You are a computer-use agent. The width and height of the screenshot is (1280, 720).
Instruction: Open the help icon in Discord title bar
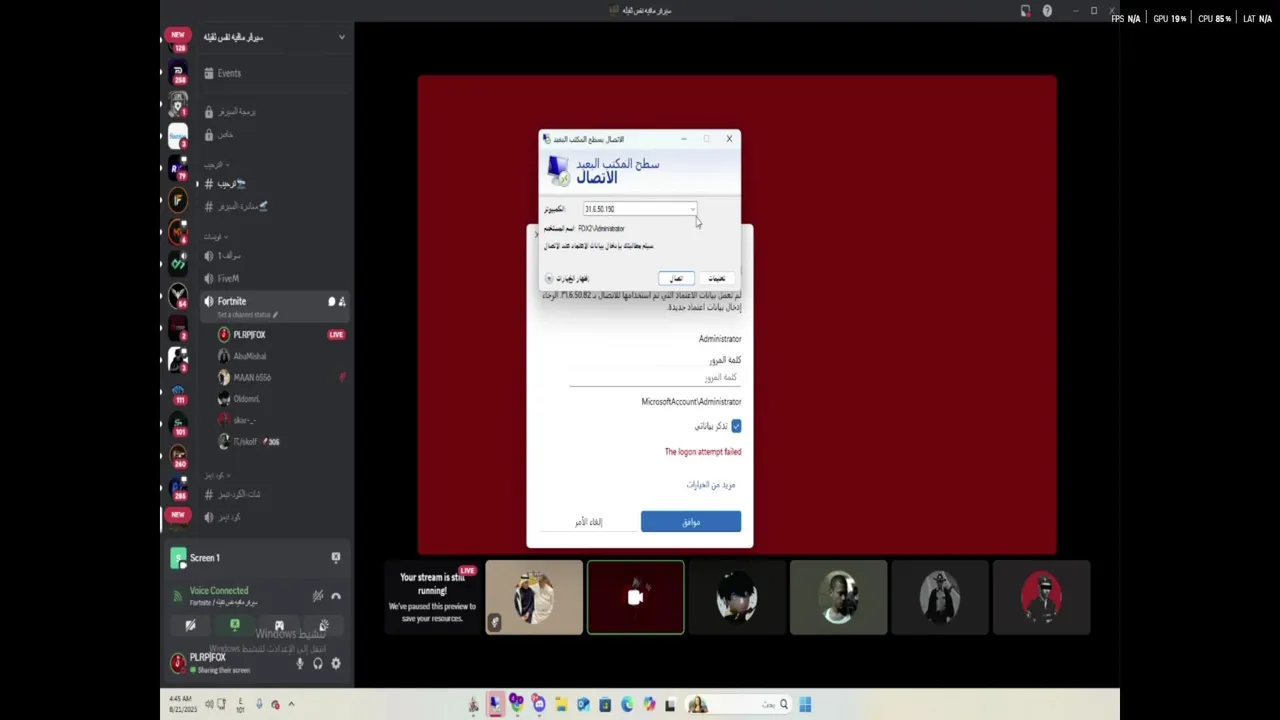click(1047, 11)
